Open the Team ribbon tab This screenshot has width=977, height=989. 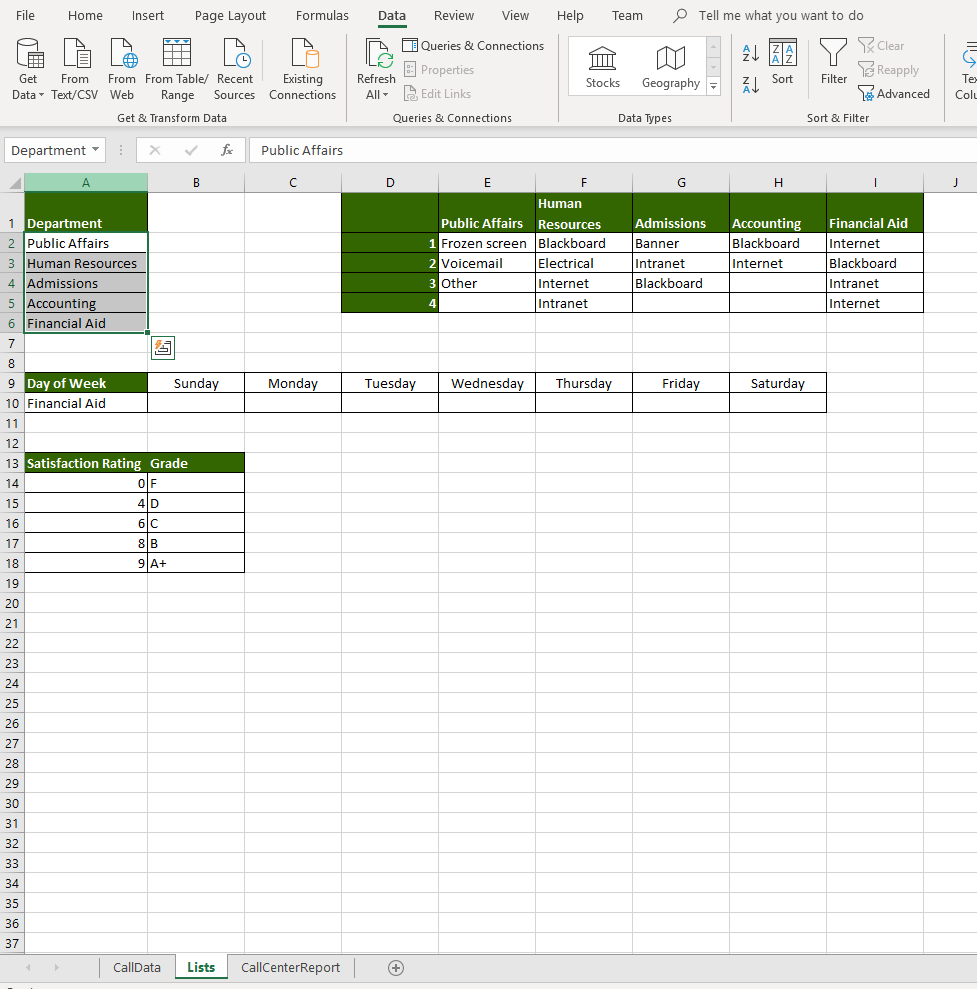[627, 15]
